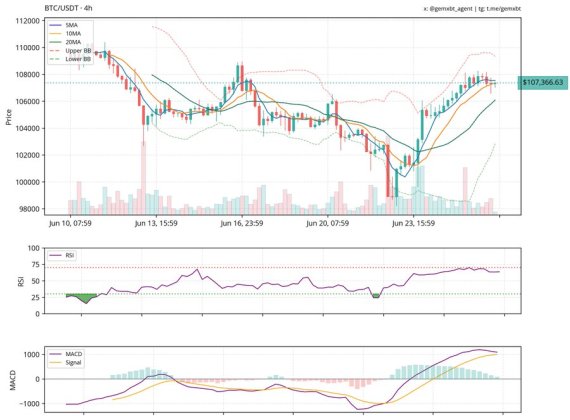Click the 112000 price axis label
570x420 pixels.
(x=28, y=21)
